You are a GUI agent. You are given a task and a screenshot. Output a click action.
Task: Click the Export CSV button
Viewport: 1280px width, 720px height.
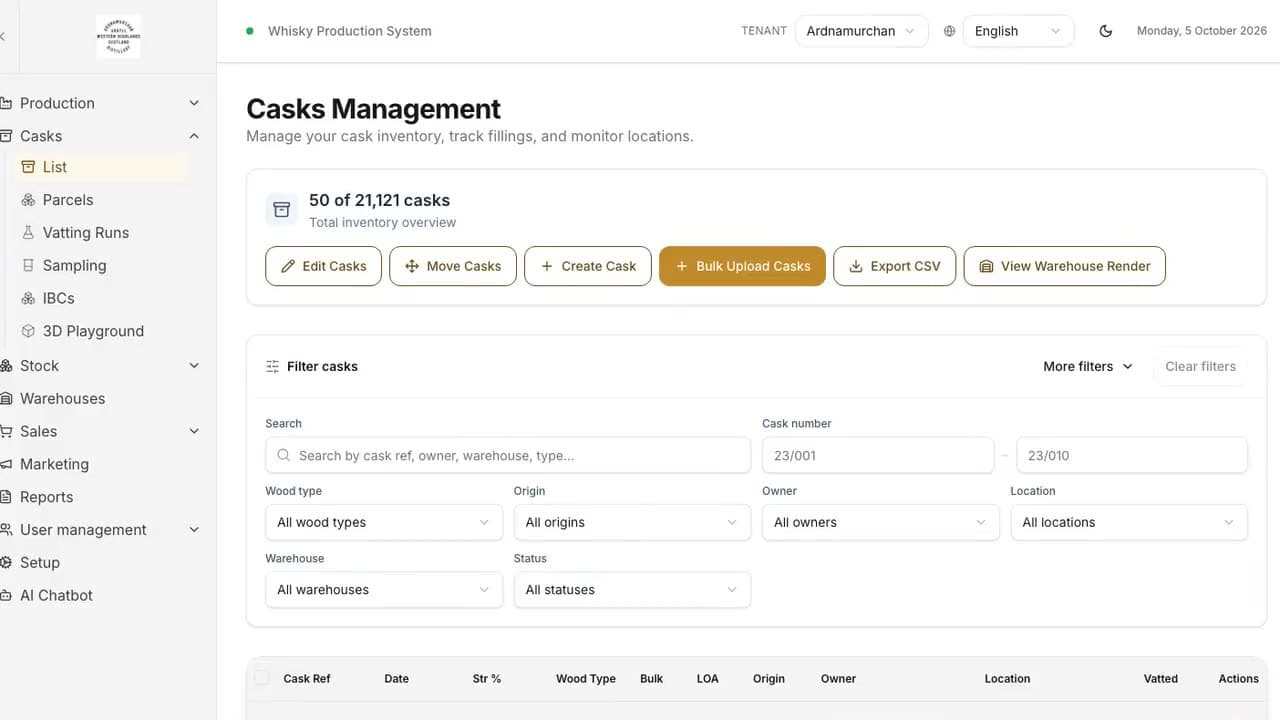(x=894, y=266)
